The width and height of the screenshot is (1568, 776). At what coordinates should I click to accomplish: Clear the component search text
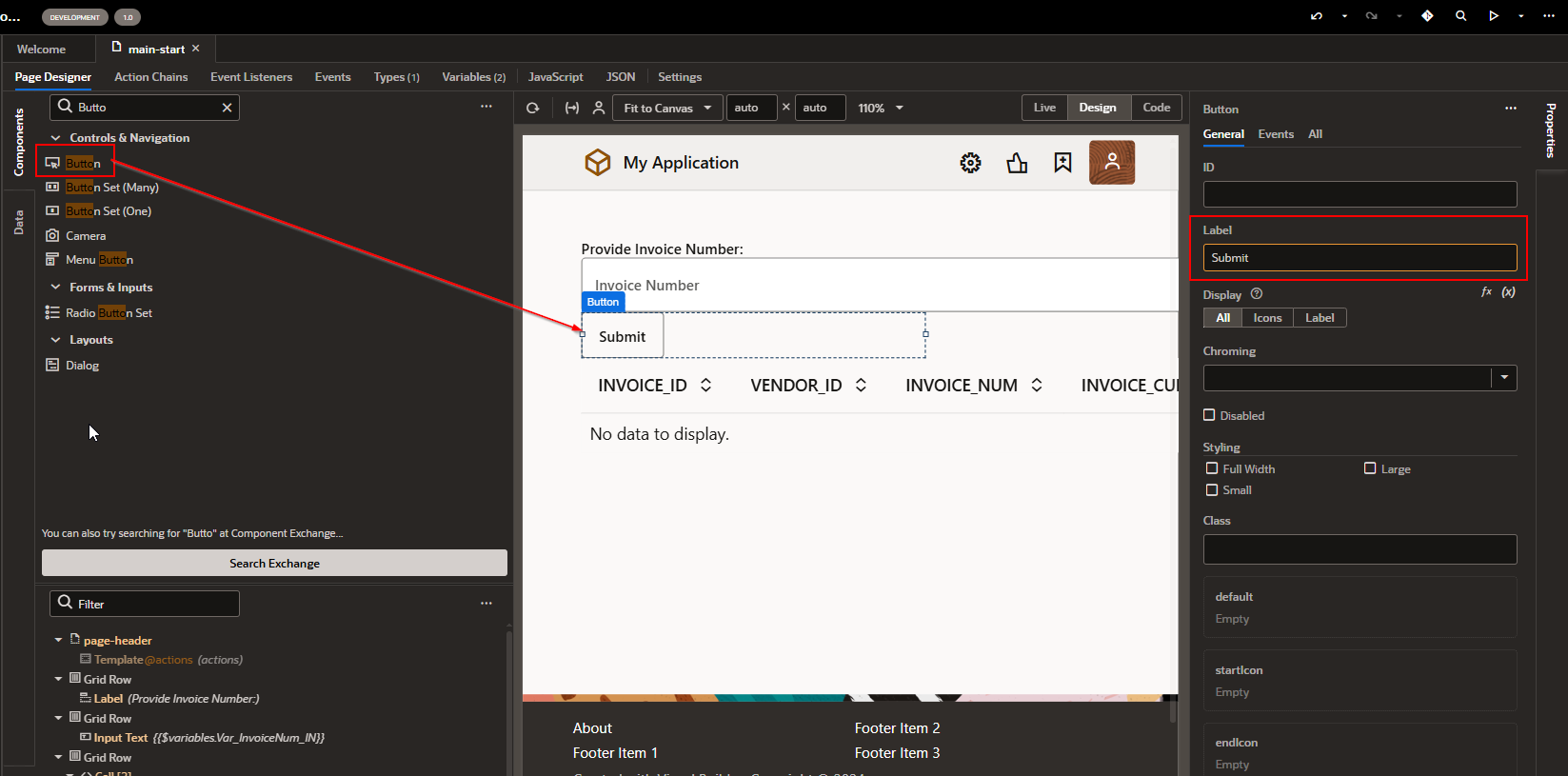(x=227, y=108)
